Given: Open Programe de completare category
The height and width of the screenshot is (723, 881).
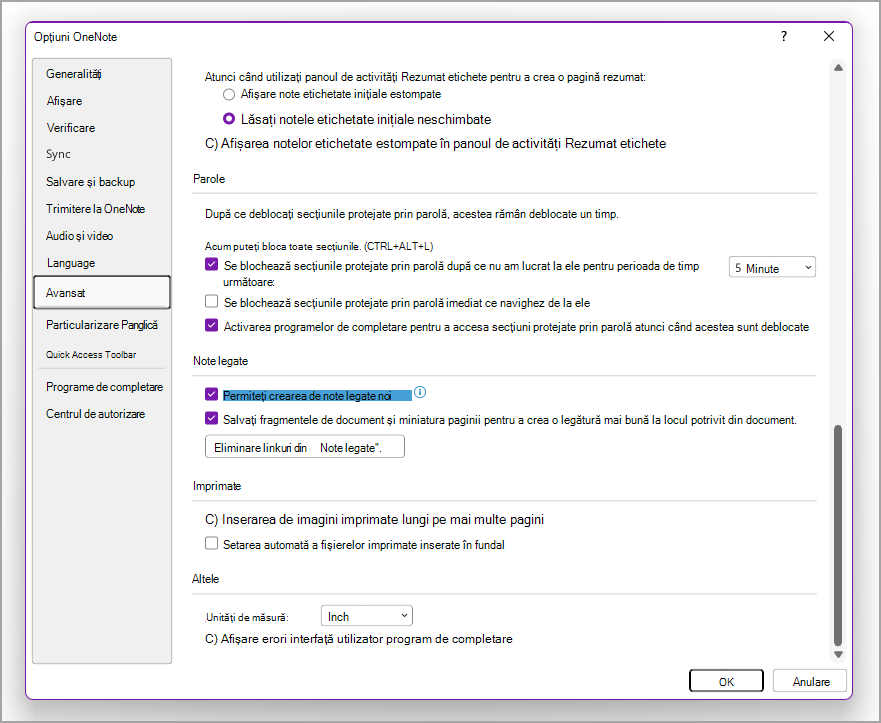Looking at the screenshot, I should 105,386.
